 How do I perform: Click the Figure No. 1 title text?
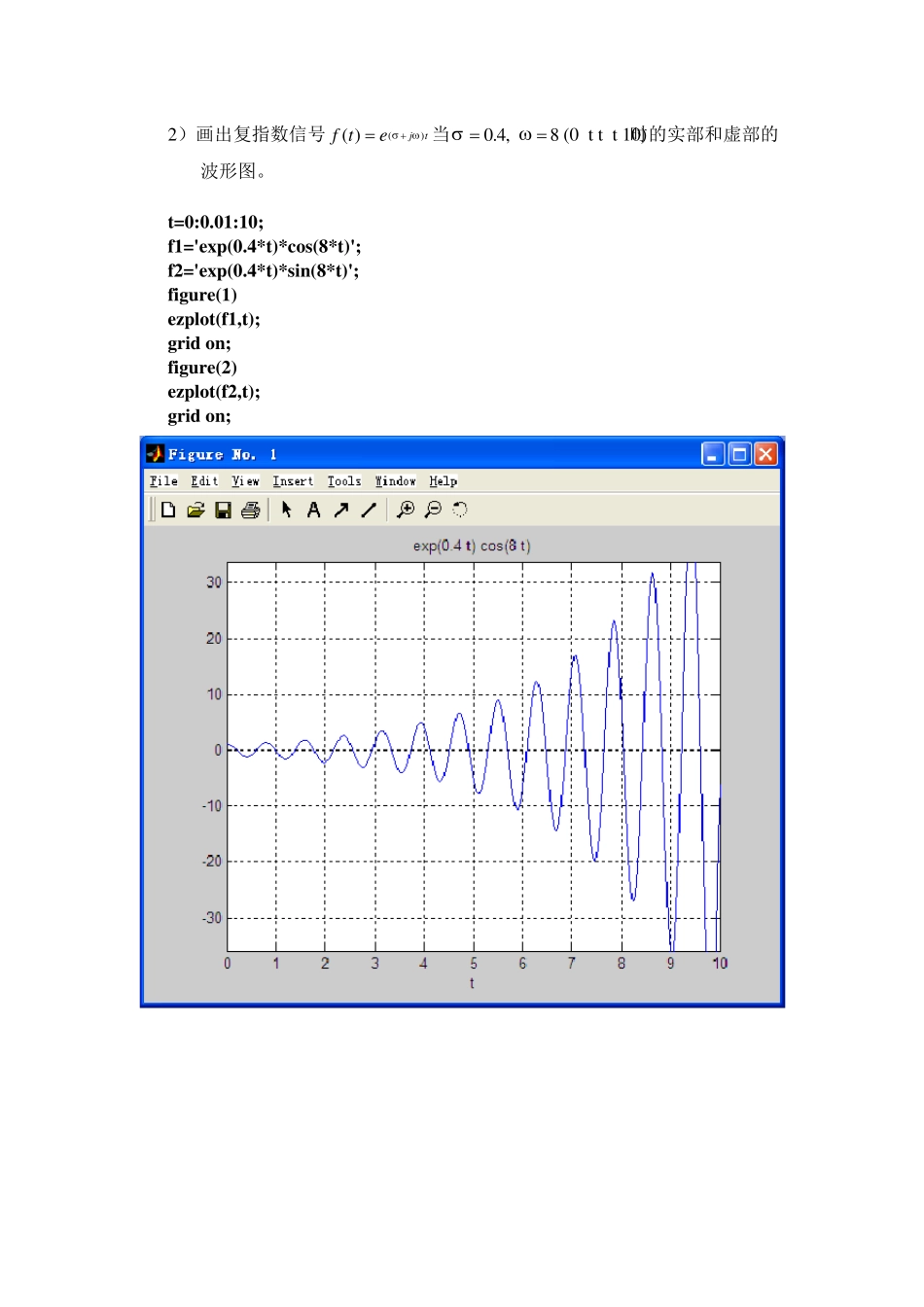(x=223, y=454)
